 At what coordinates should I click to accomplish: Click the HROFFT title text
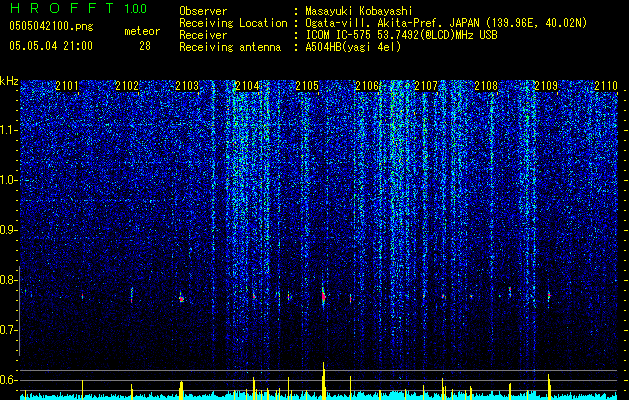62,8
